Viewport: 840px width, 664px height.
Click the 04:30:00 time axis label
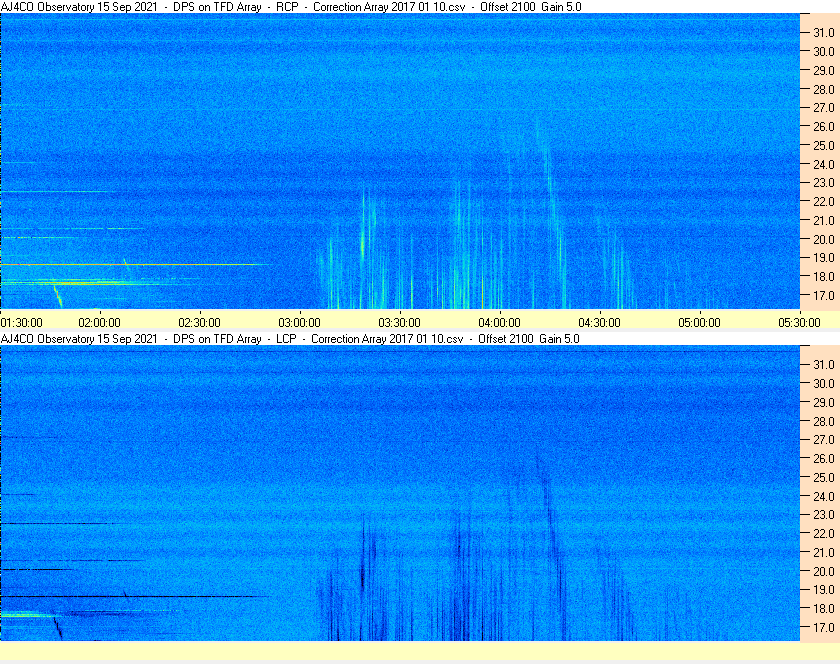(x=599, y=323)
